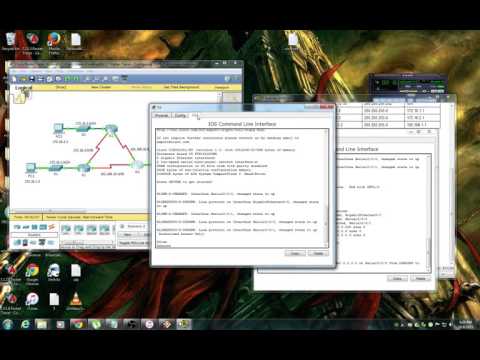Choose the Connections lightning-bolt device category
480x360 pixels.
[51, 227]
